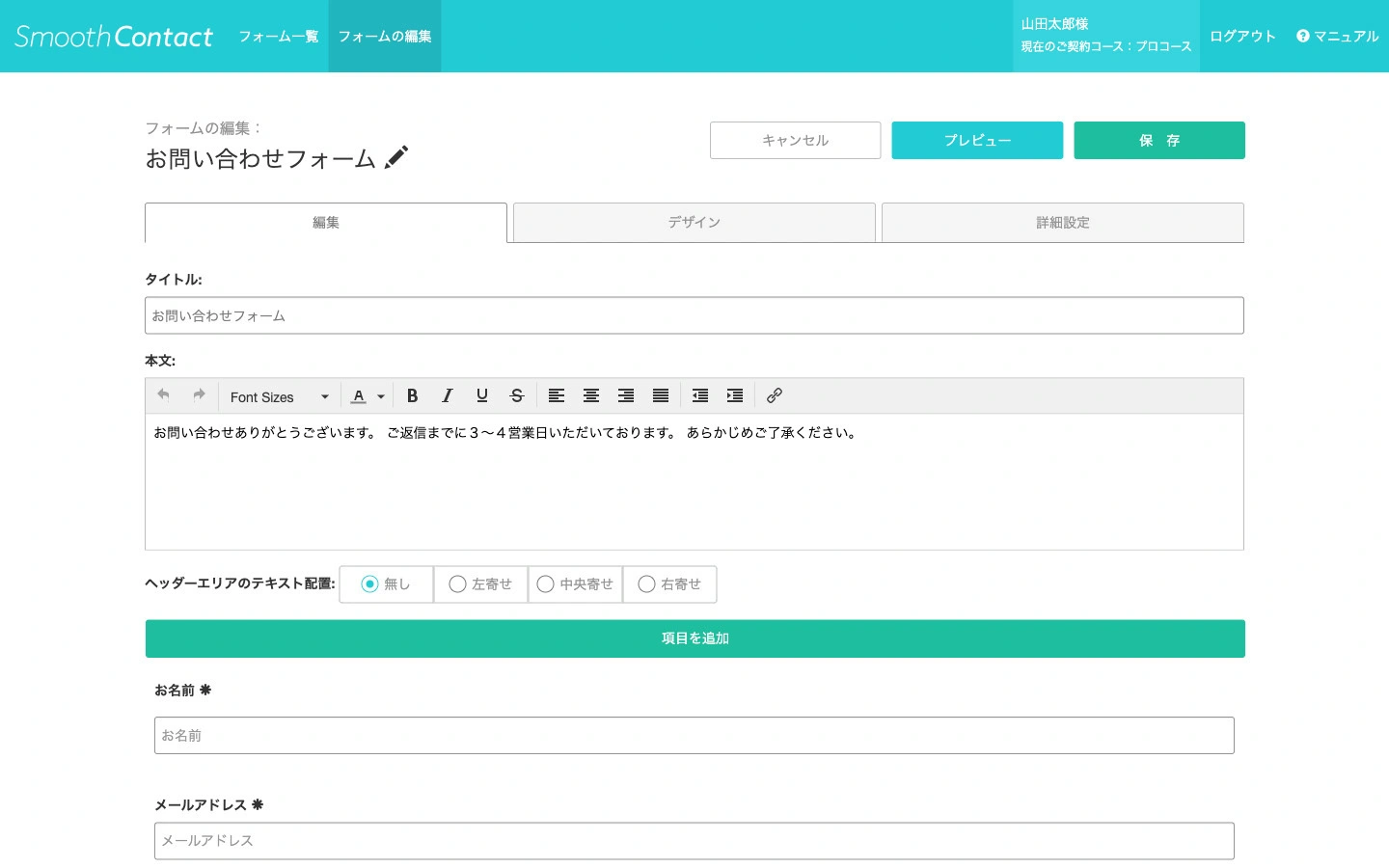Toggle underline formatting
The height and width of the screenshot is (868, 1389).
482,395
